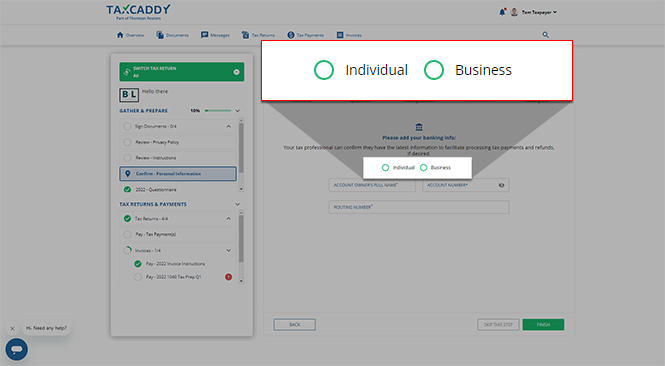Screen dimensions: 665x366
Task: Collapse the Tax Returns & Payments section
Action: 238,204
